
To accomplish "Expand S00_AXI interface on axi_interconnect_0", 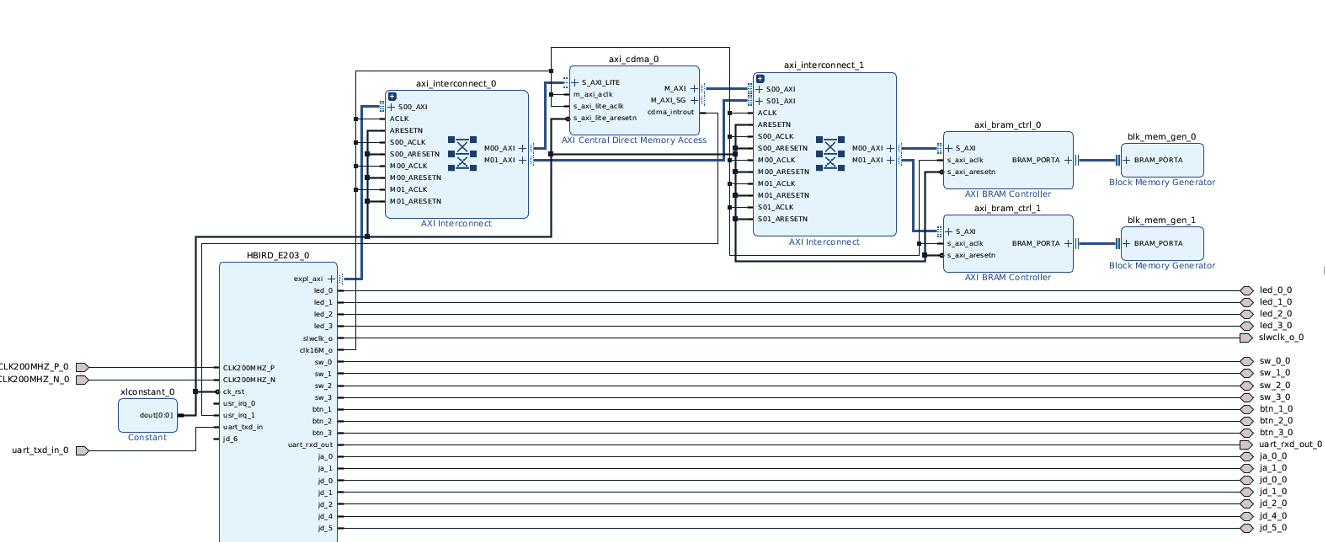I will [391, 107].
